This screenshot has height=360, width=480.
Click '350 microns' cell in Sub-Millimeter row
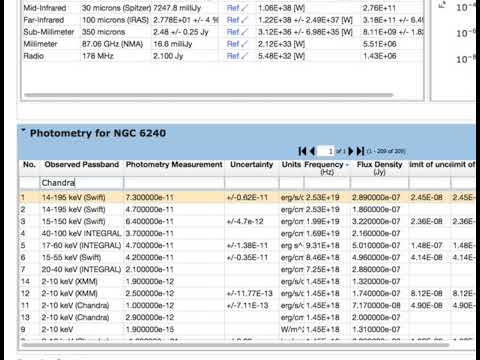(x=104, y=32)
